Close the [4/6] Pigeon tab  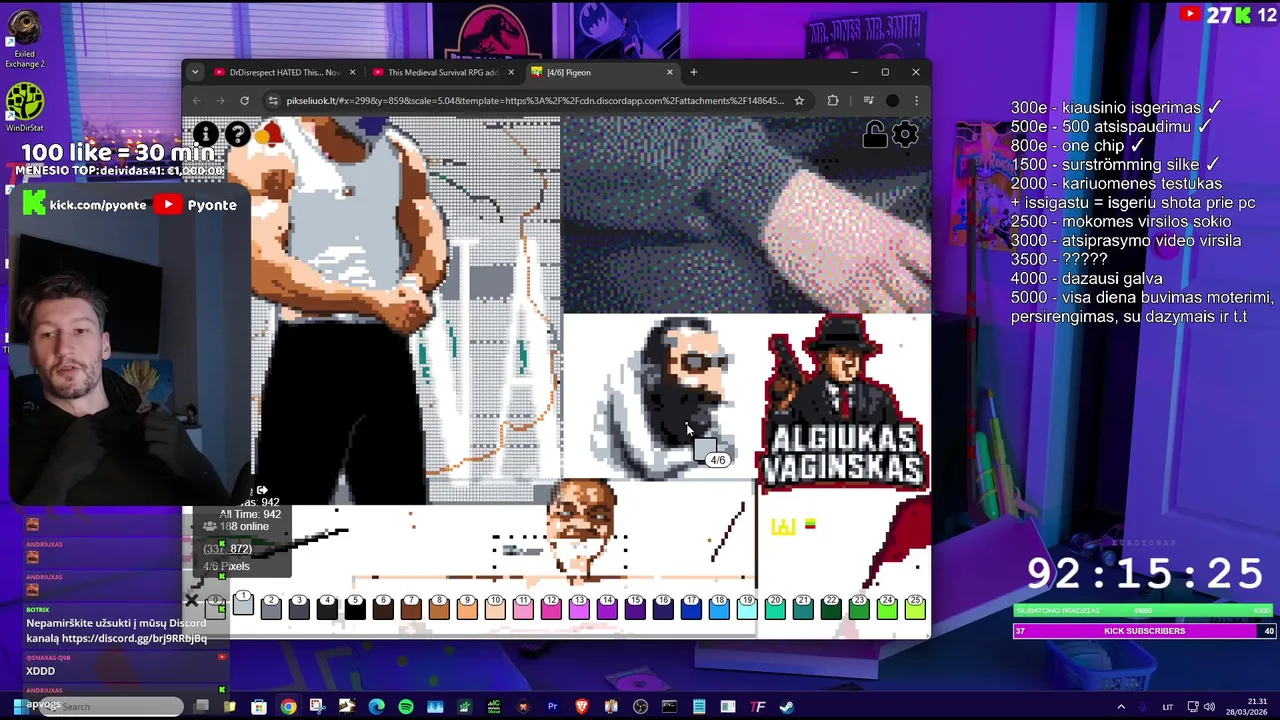click(x=670, y=72)
